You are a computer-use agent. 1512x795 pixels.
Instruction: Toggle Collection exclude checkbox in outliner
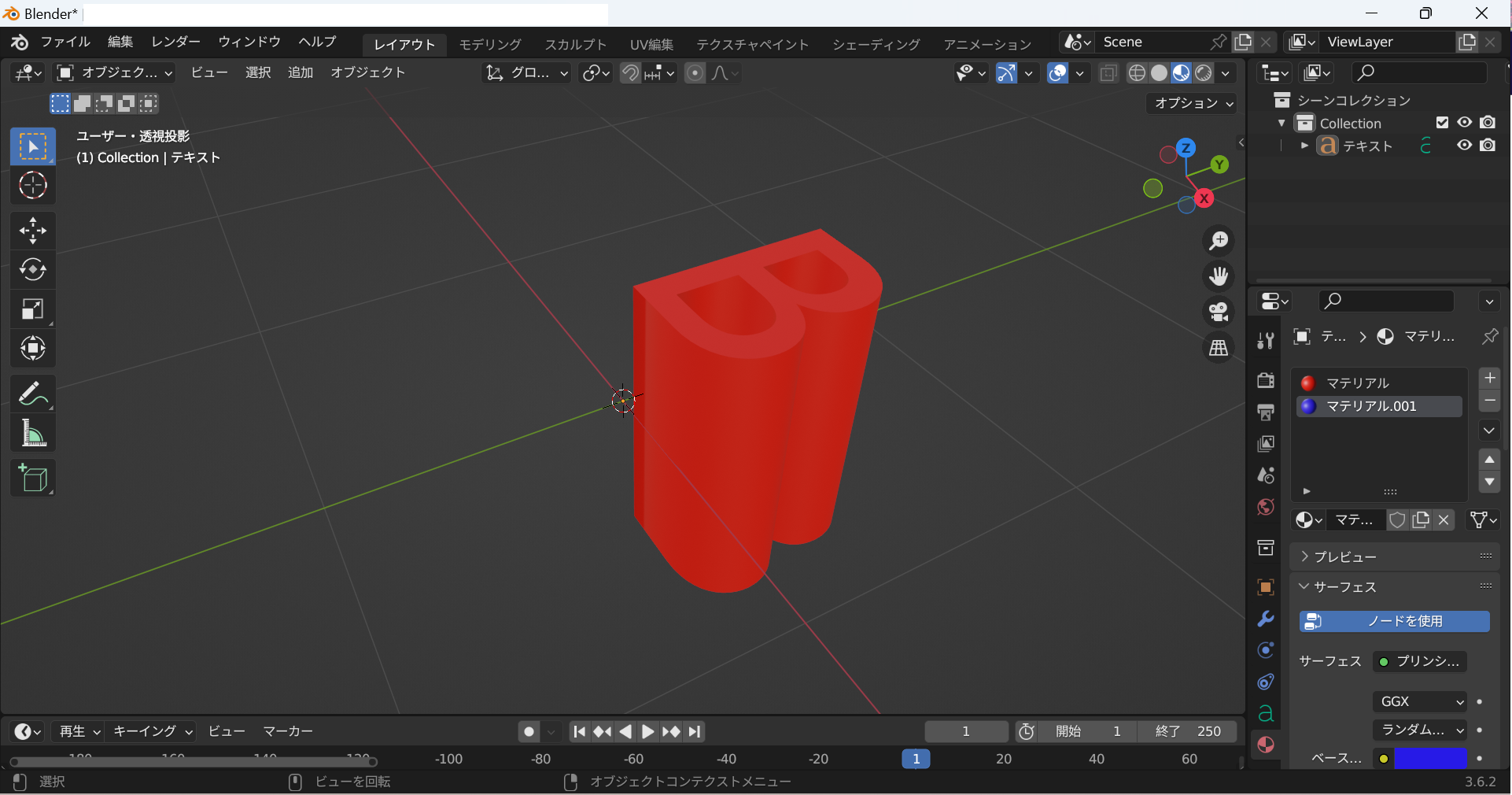coord(1442,123)
